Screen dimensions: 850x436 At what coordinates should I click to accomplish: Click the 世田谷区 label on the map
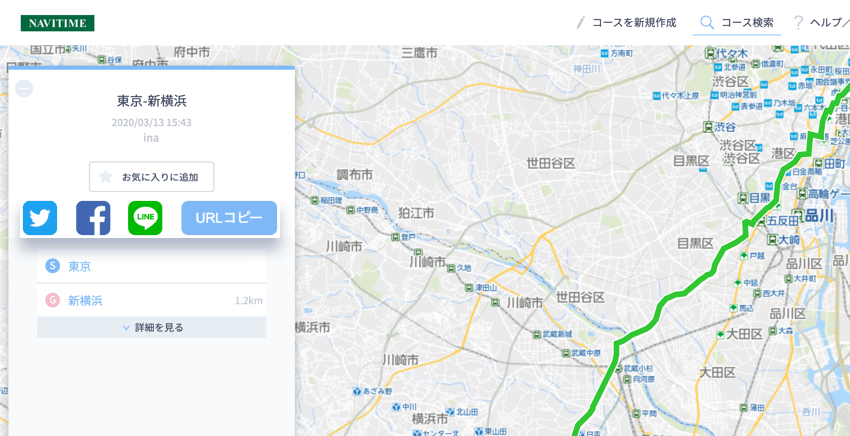(x=551, y=163)
